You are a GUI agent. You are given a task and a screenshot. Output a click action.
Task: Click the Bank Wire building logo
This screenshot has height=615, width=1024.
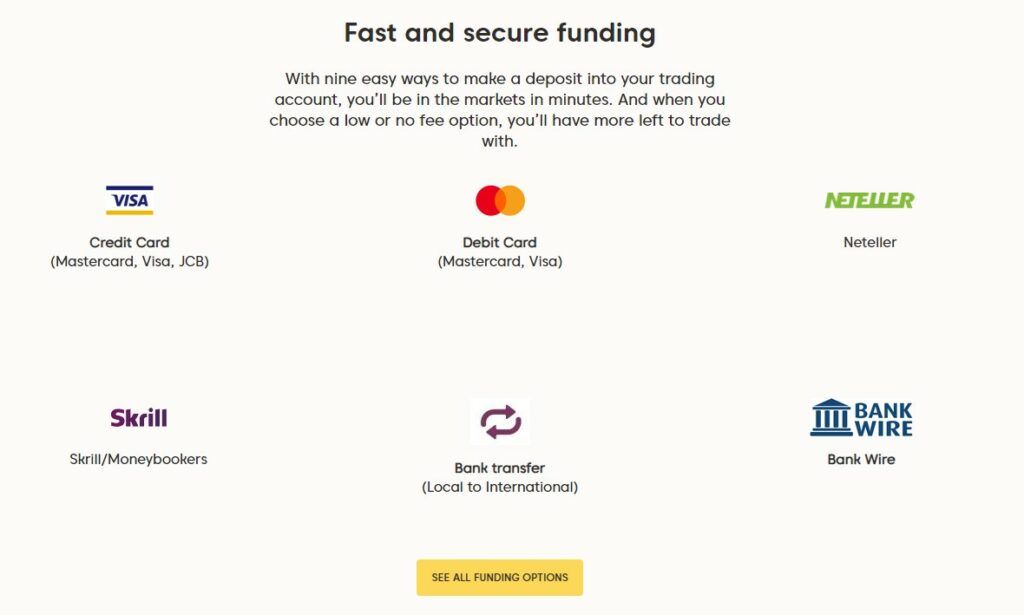pyautogui.click(x=861, y=418)
